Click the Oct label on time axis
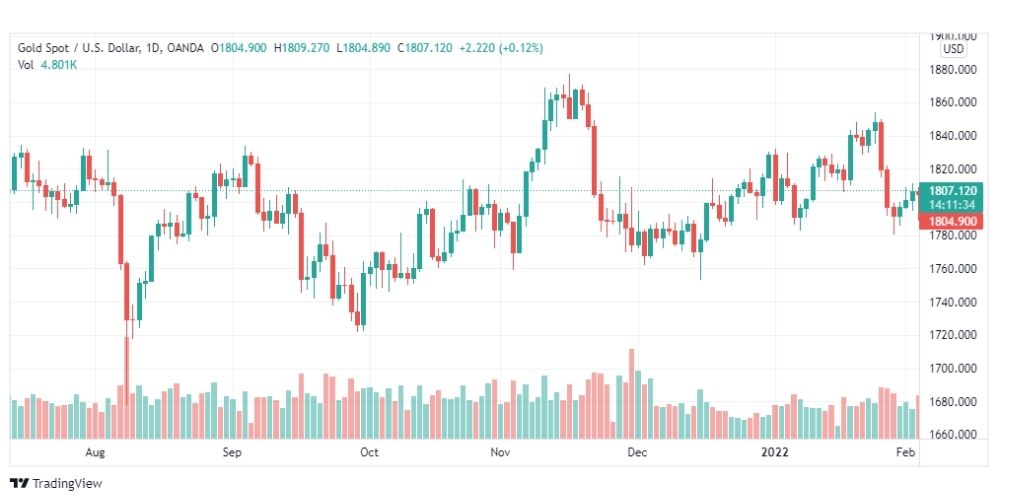This screenshot has height=501, width=1012. point(369,453)
